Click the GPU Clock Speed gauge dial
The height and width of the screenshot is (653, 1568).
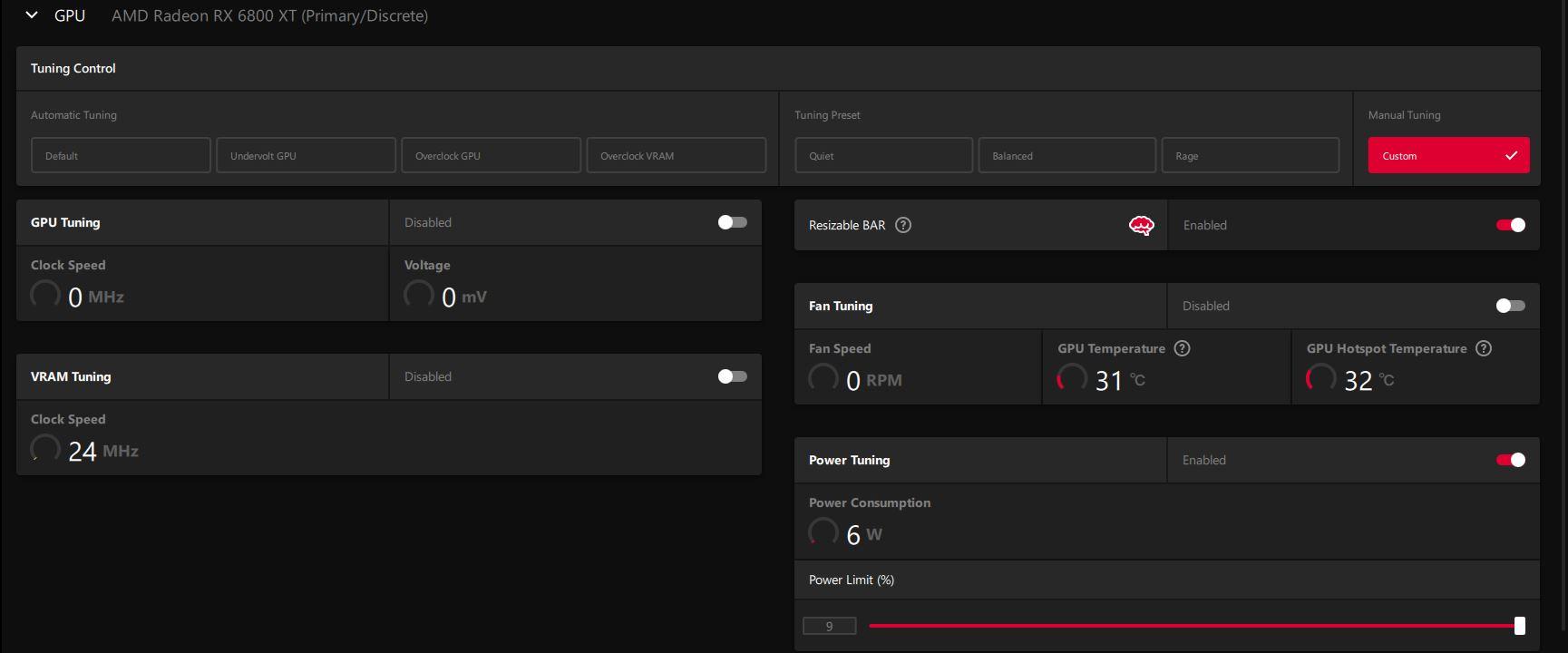(x=45, y=295)
